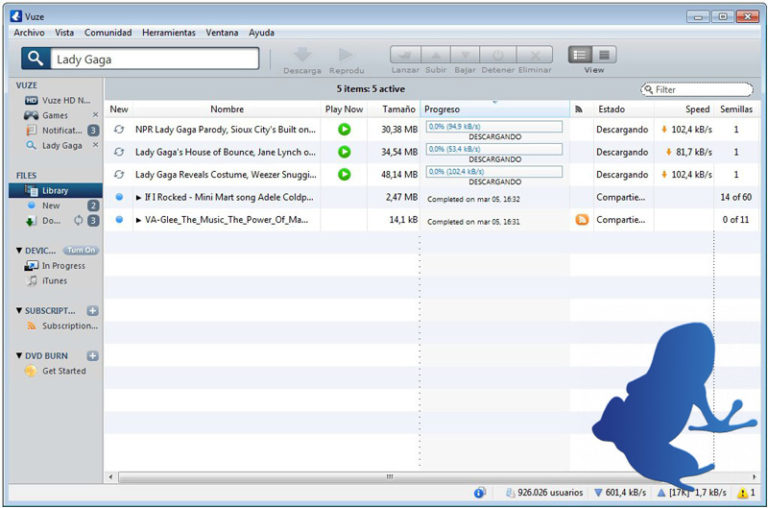
Task: Click the green play icon for NPR Lady Gaga Parody
Action: 344,129
